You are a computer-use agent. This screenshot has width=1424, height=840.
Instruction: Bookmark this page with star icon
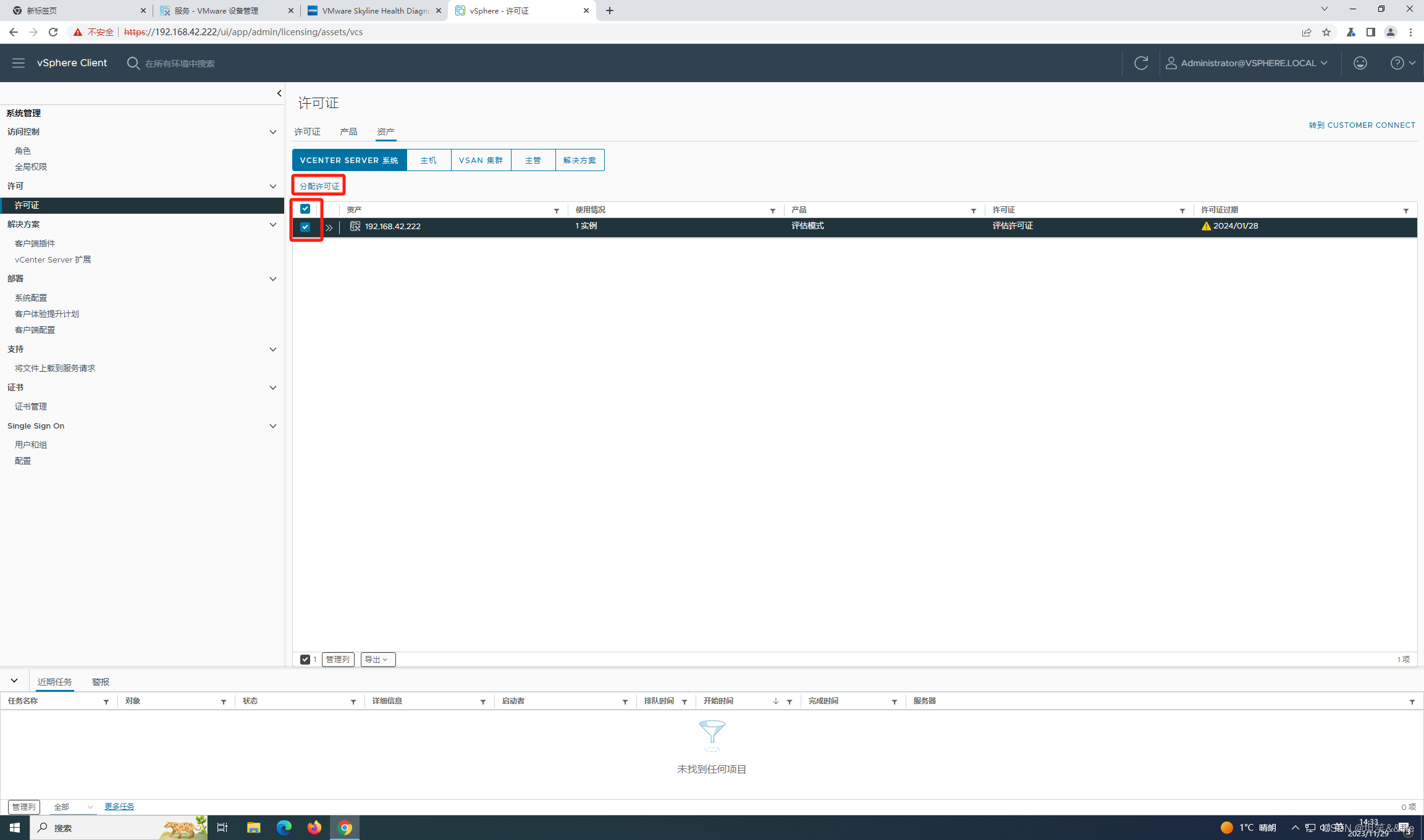[x=1326, y=32]
